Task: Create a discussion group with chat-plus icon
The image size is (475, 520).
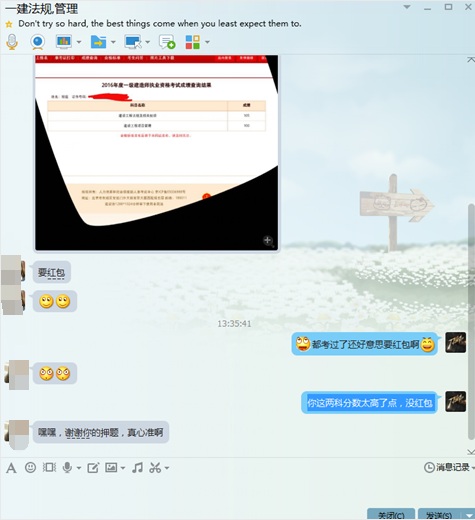Action: [167, 42]
